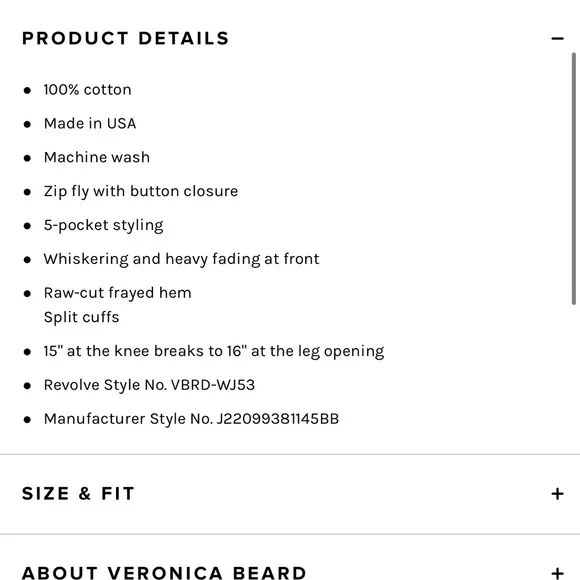Viewport: 580px width, 580px height.
Task: Open the Size & Fit section heading
Action: [x=78, y=494]
